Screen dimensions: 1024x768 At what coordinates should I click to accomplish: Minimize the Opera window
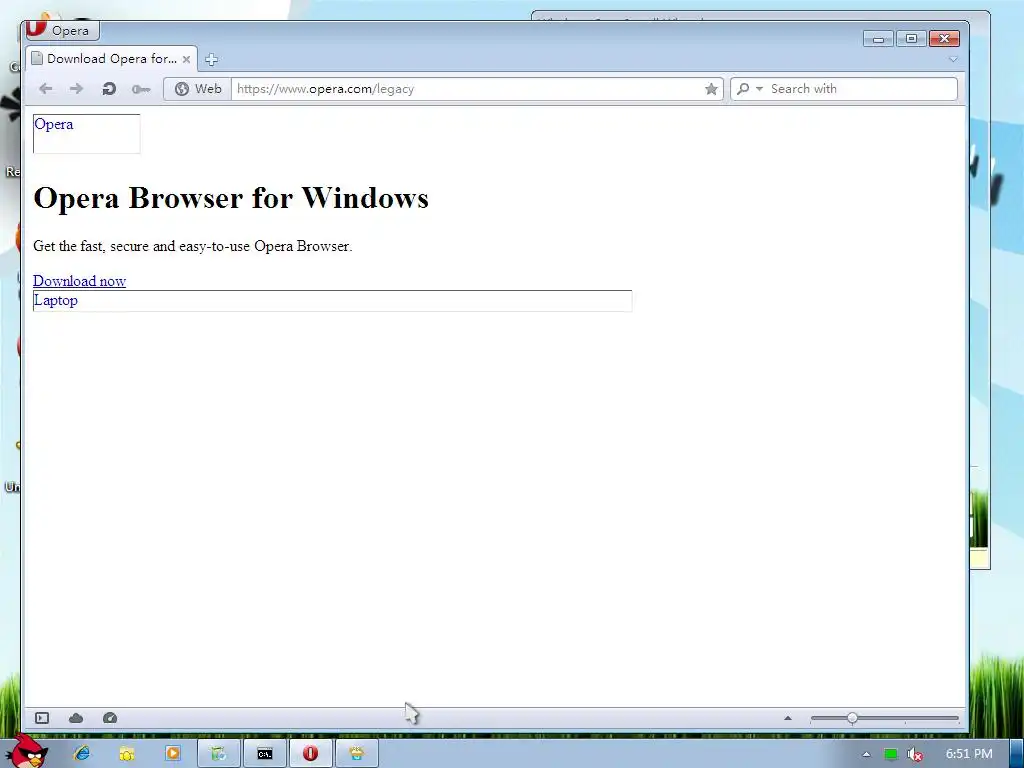tap(878, 39)
